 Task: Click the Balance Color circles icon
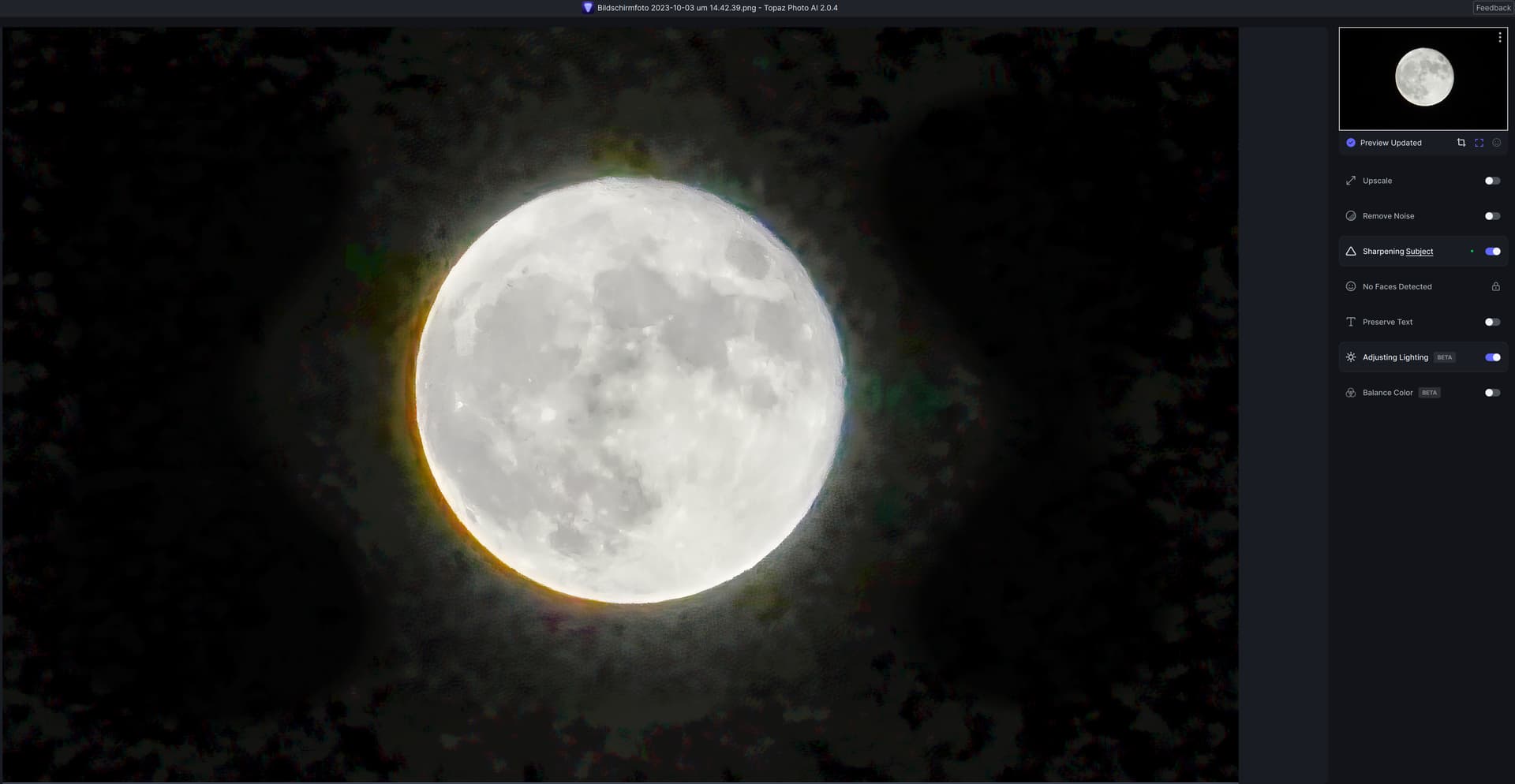1350,393
